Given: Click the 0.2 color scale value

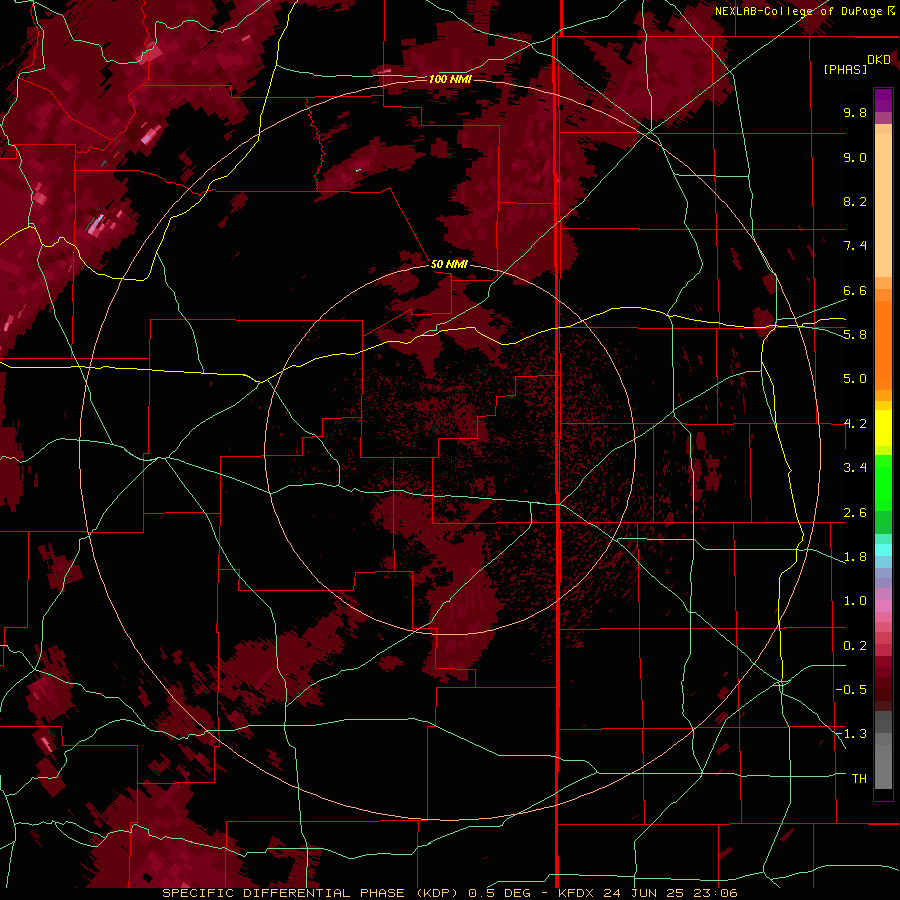Looking at the screenshot, I should [x=855, y=646].
